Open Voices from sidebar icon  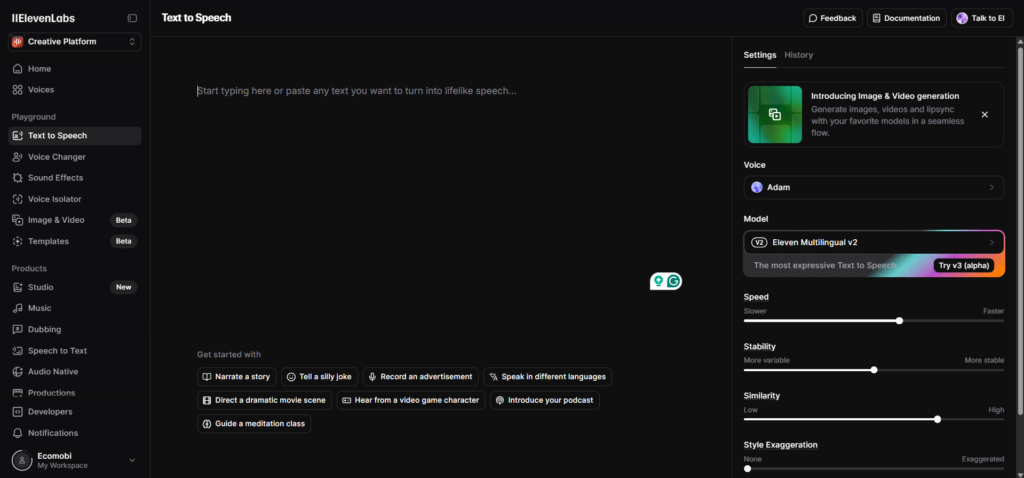tap(18, 90)
